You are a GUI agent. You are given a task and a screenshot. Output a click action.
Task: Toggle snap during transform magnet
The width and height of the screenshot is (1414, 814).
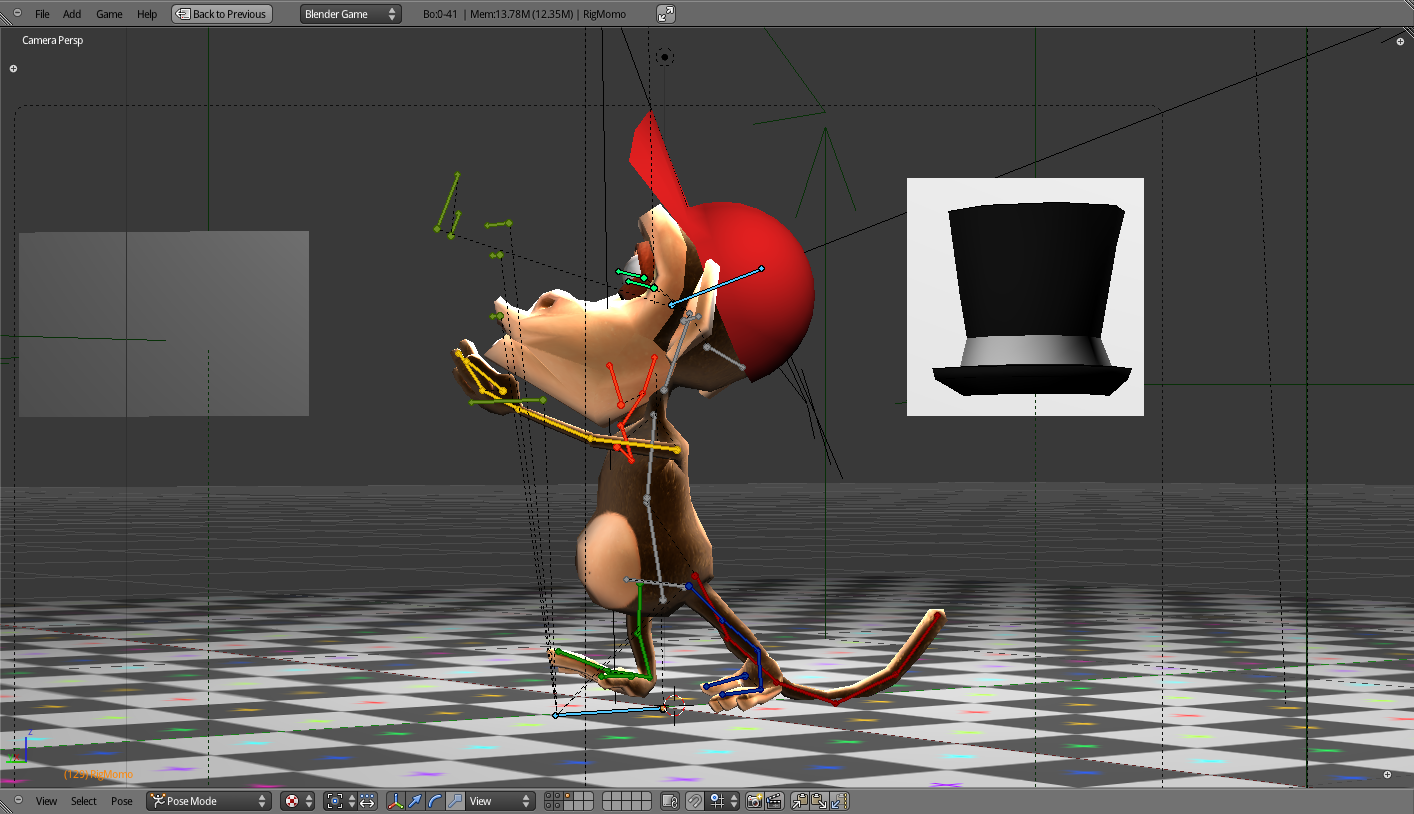coord(694,801)
